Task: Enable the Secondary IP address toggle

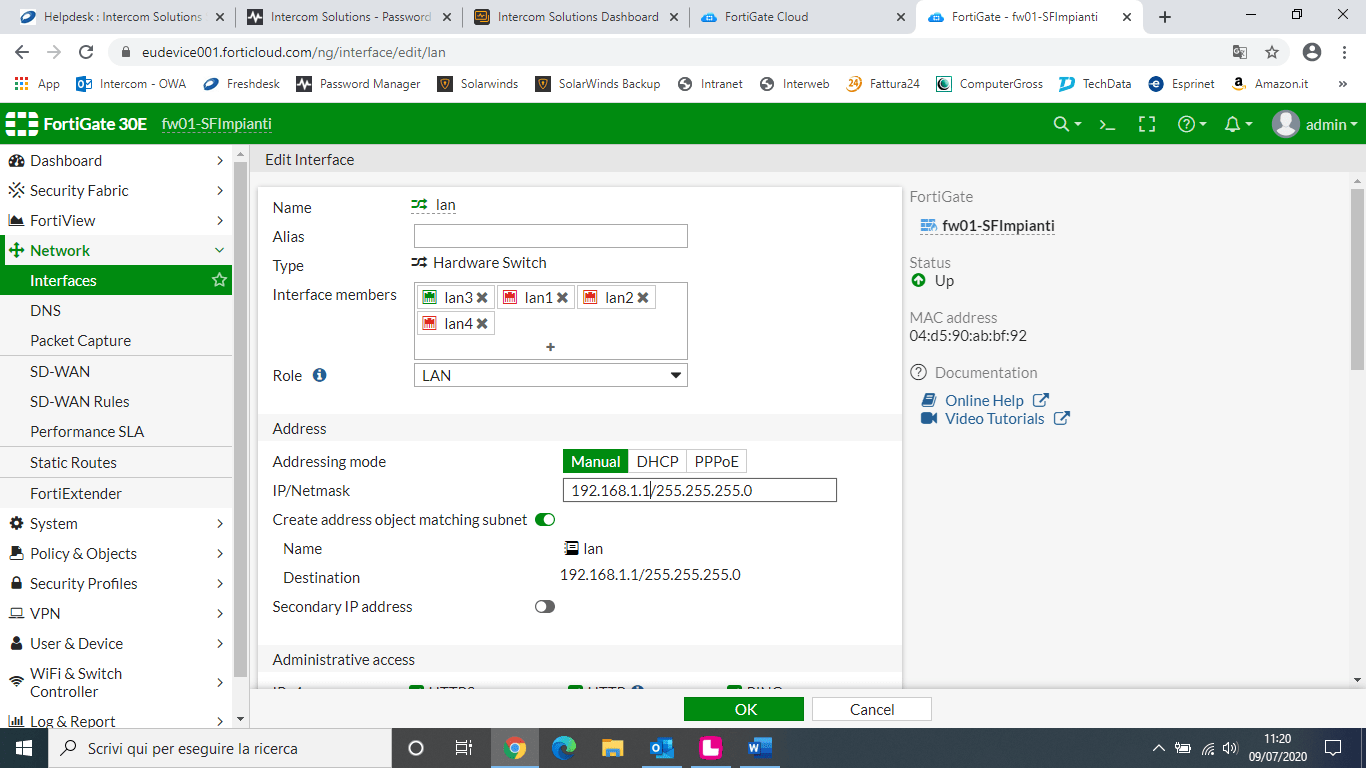Action: [545, 606]
